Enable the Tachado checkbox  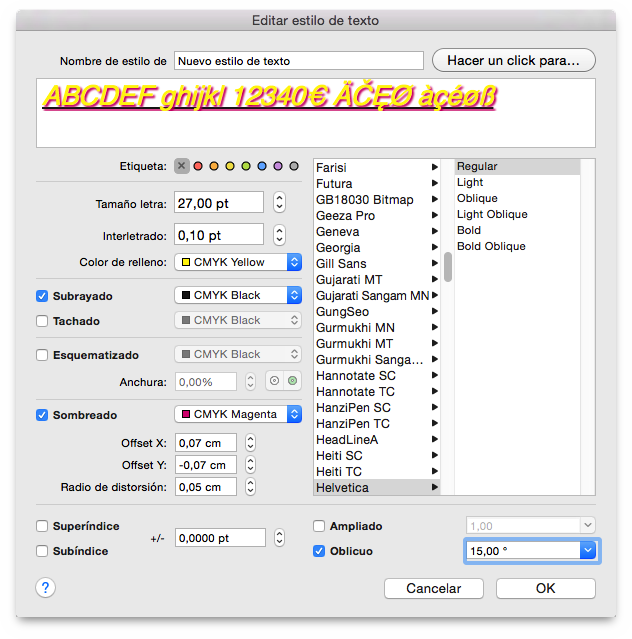coord(42,321)
